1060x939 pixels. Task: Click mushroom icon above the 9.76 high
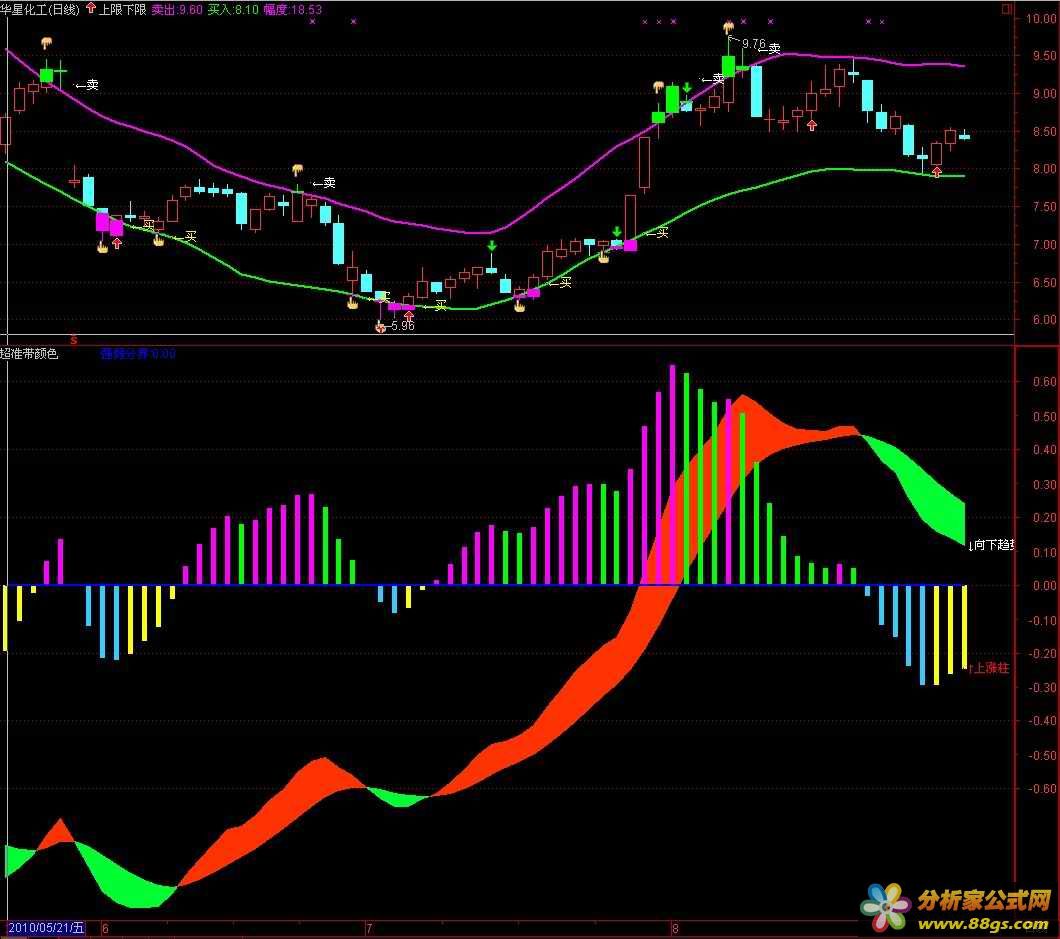tap(729, 28)
